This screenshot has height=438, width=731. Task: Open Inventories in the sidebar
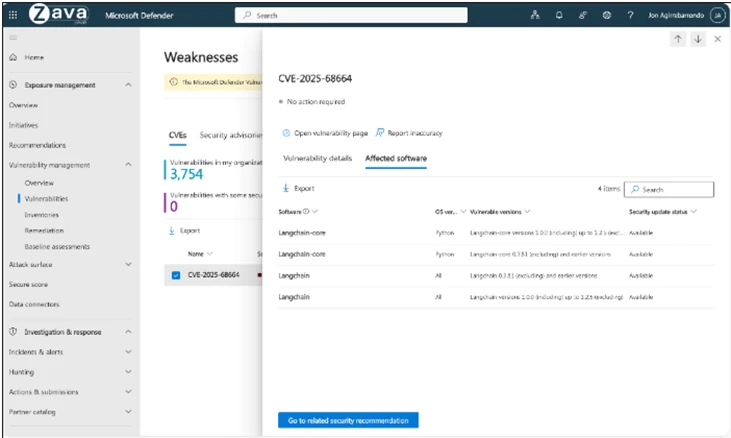[x=42, y=214]
